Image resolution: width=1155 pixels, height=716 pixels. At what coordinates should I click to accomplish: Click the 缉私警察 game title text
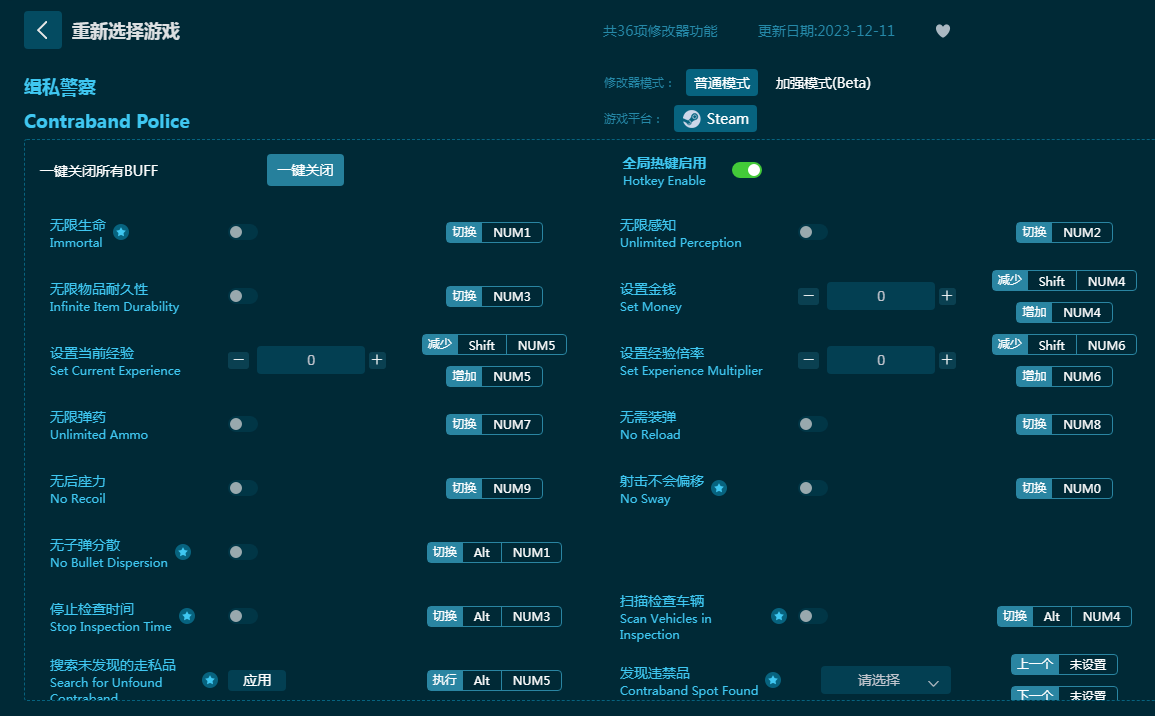click(60, 87)
